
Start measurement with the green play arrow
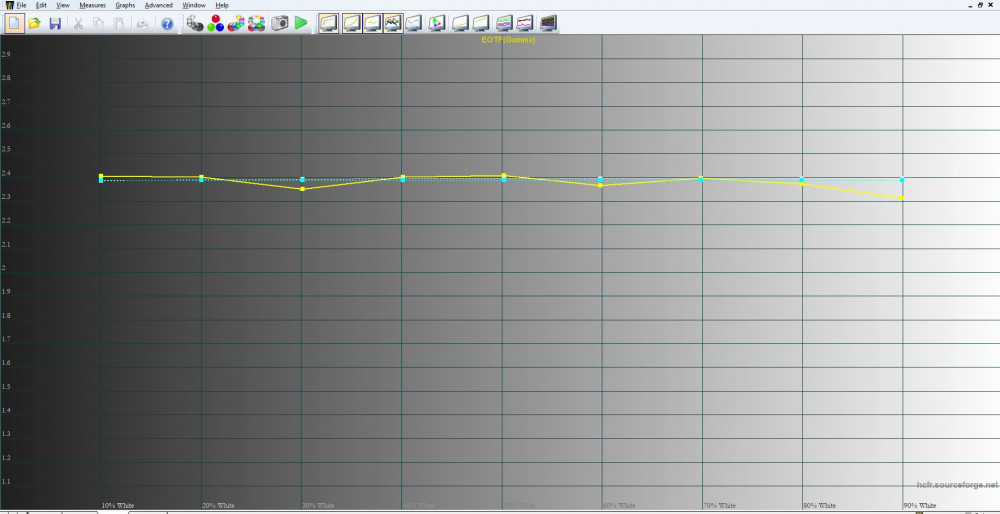[301, 22]
